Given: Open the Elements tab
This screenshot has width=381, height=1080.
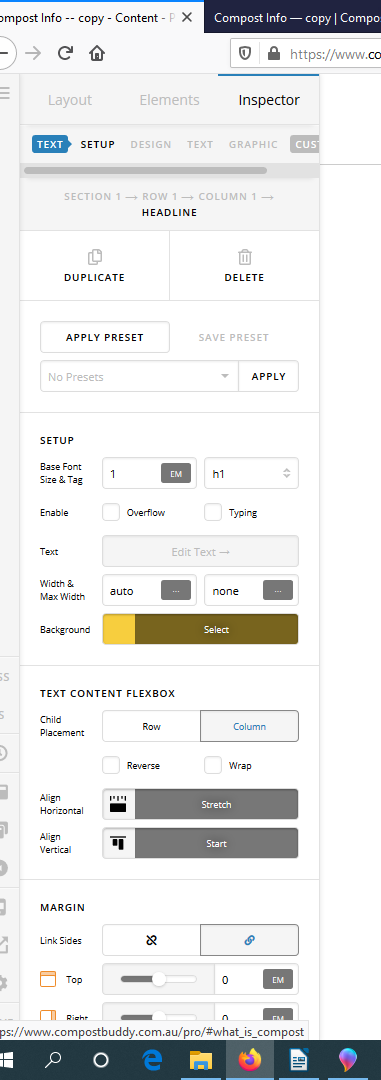Looking at the screenshot, I should [x=169, y=100].
